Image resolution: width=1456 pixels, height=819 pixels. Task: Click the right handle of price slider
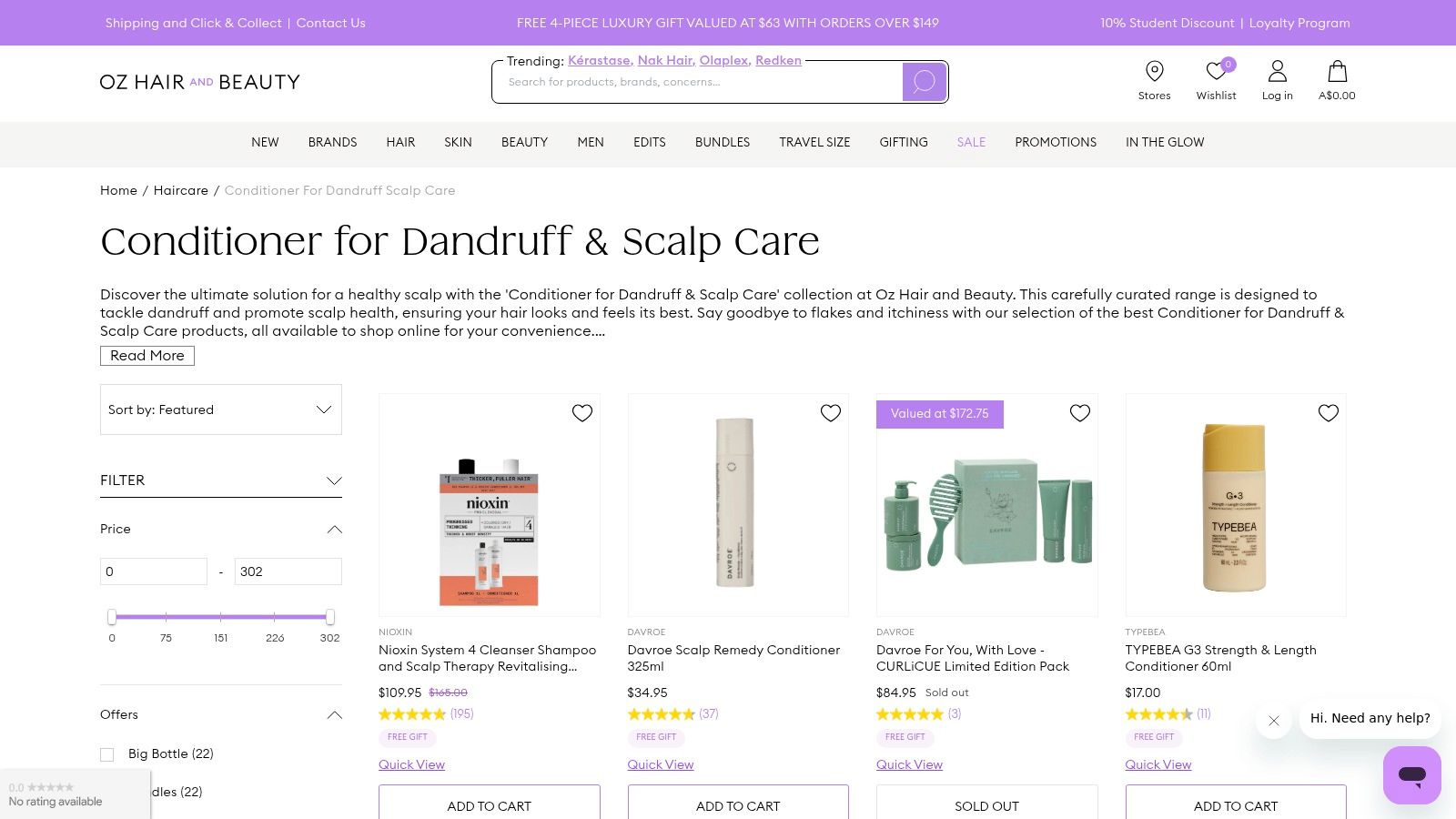pos(329,617)
